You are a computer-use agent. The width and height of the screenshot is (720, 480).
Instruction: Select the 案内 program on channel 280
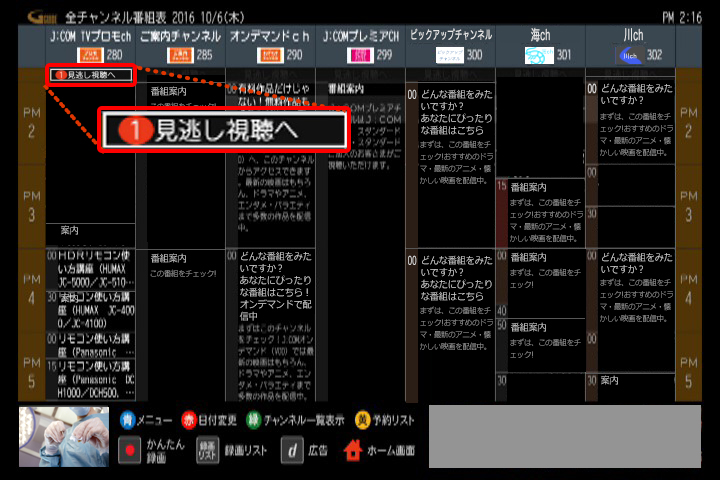pyautogui.click(x=90, y=235)
